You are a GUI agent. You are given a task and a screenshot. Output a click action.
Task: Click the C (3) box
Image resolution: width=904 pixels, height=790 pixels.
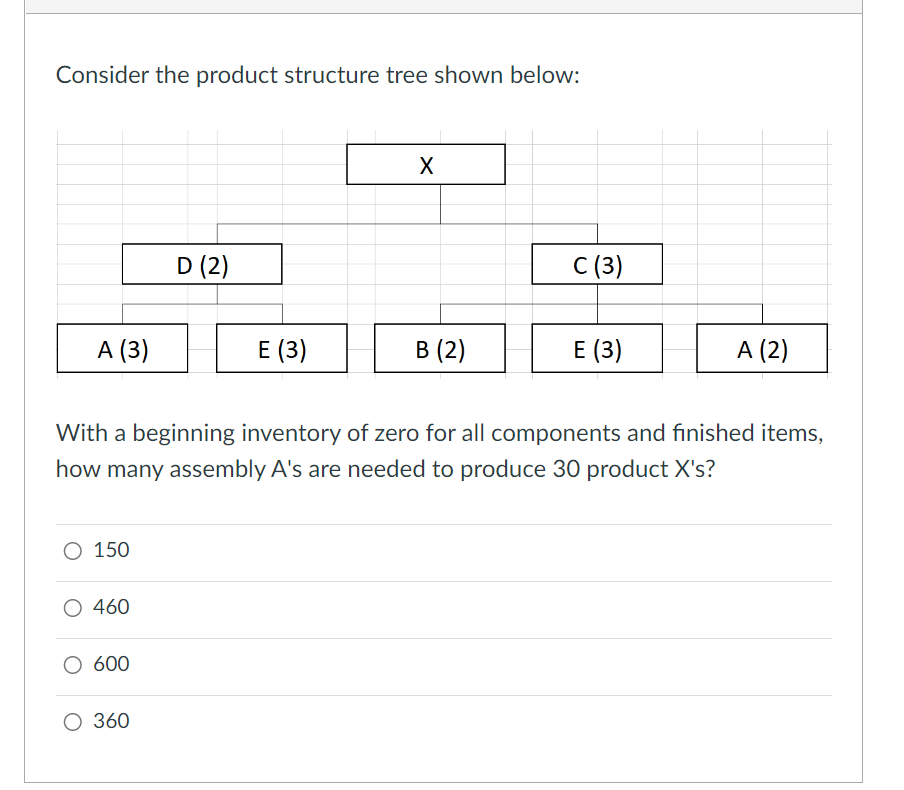click(598, 264)
